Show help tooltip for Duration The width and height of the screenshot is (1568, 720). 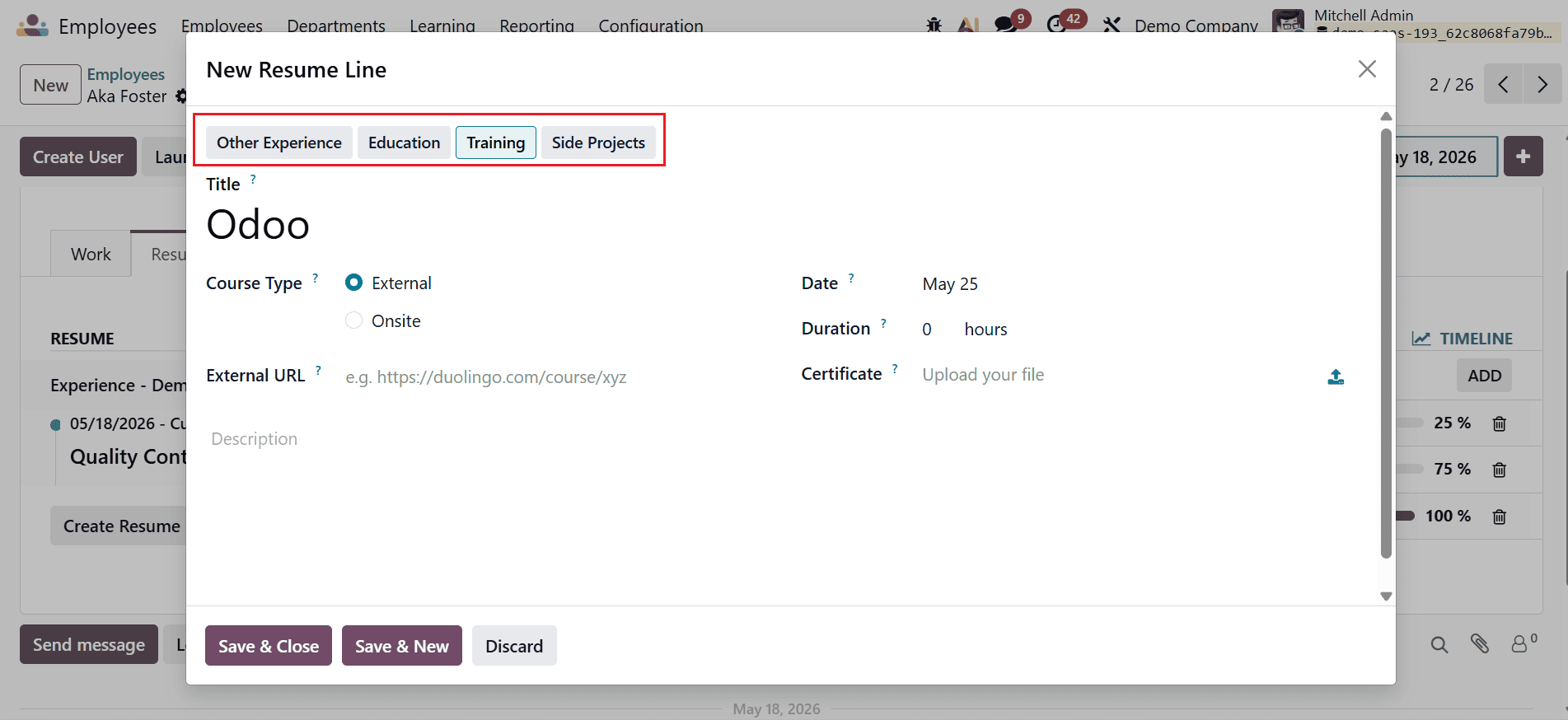[x=883, y=323]
